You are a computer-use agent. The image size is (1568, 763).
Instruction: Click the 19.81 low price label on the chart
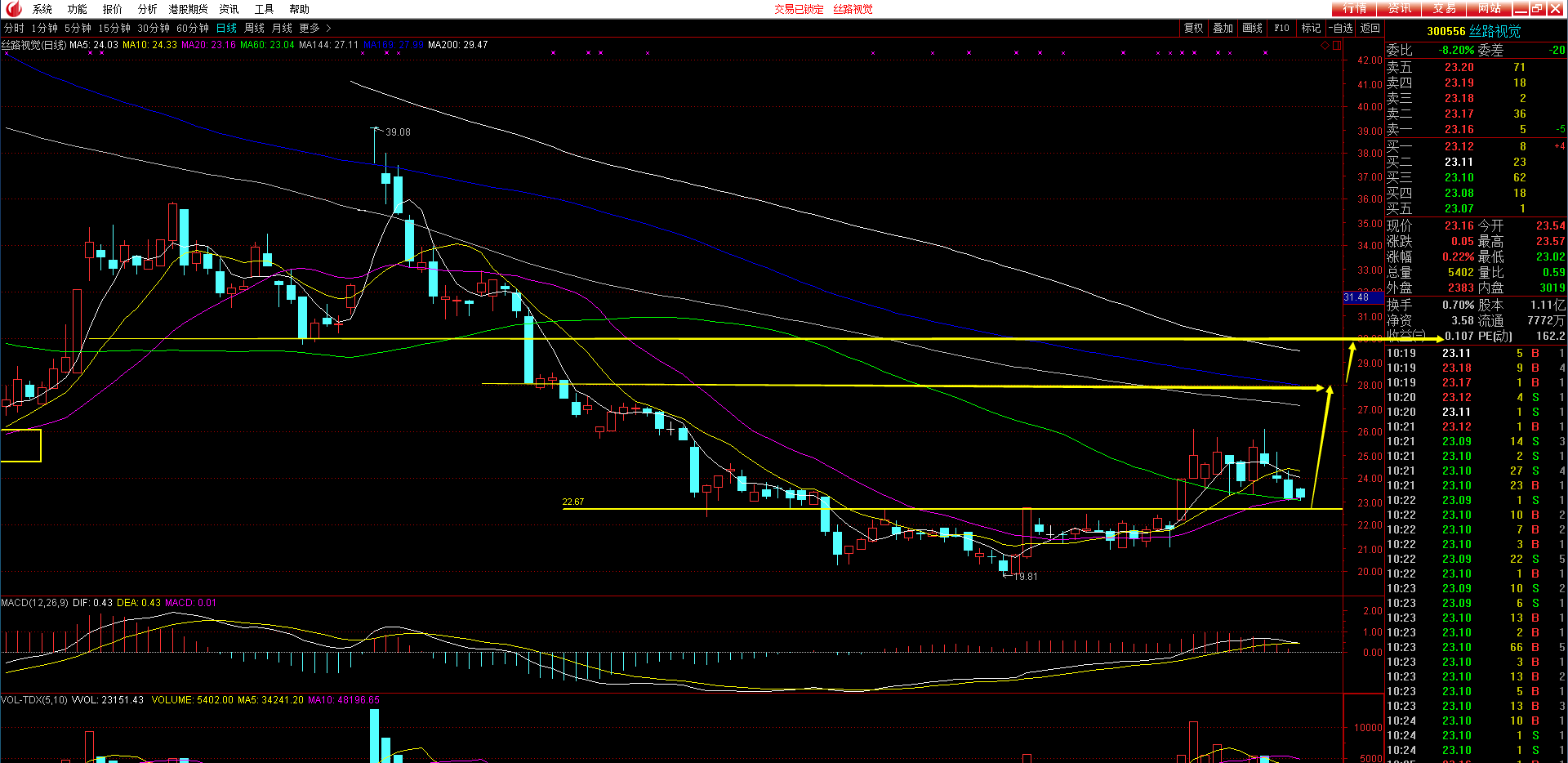click(1025, 577)
